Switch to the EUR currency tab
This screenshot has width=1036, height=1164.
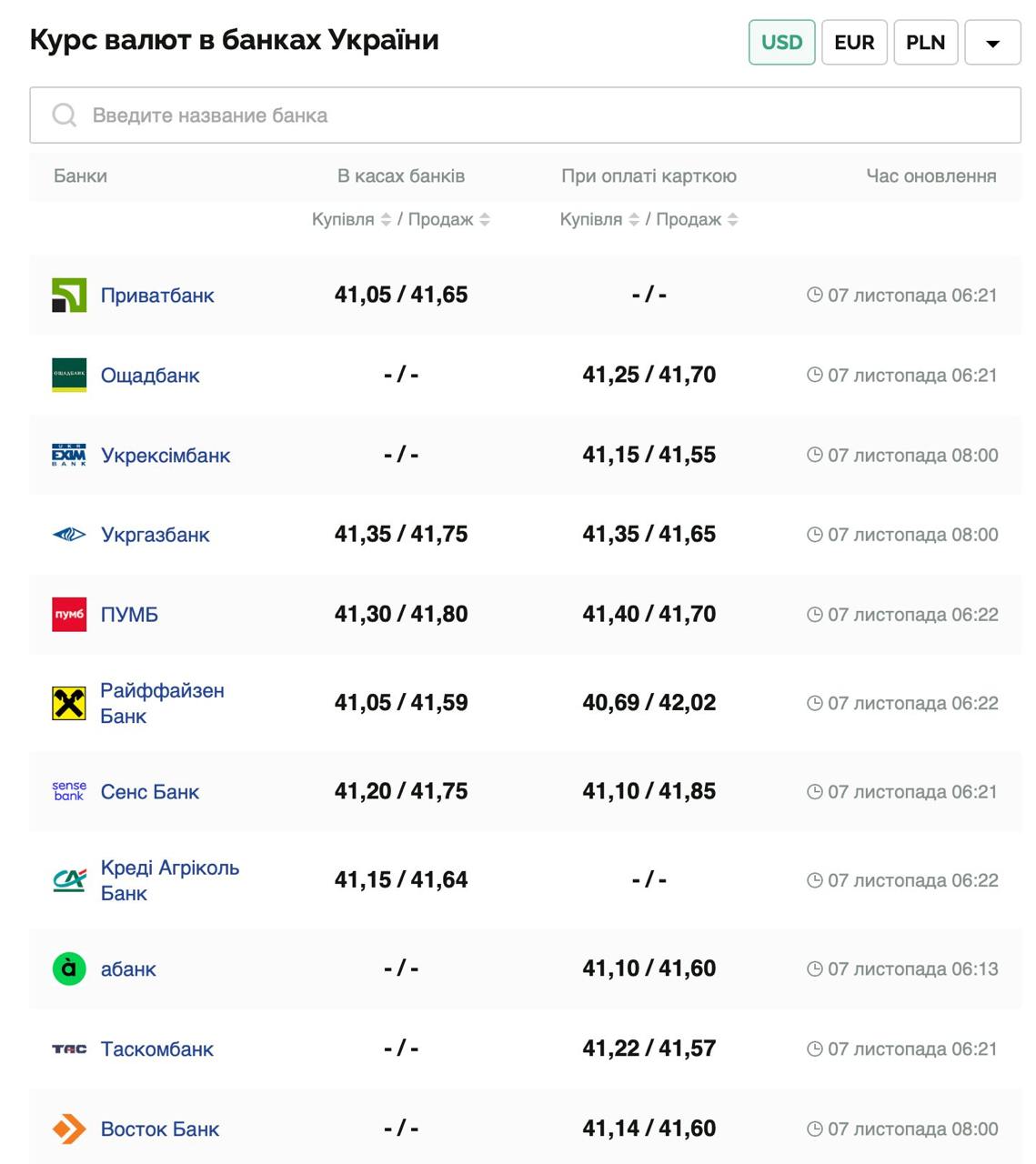854,43
